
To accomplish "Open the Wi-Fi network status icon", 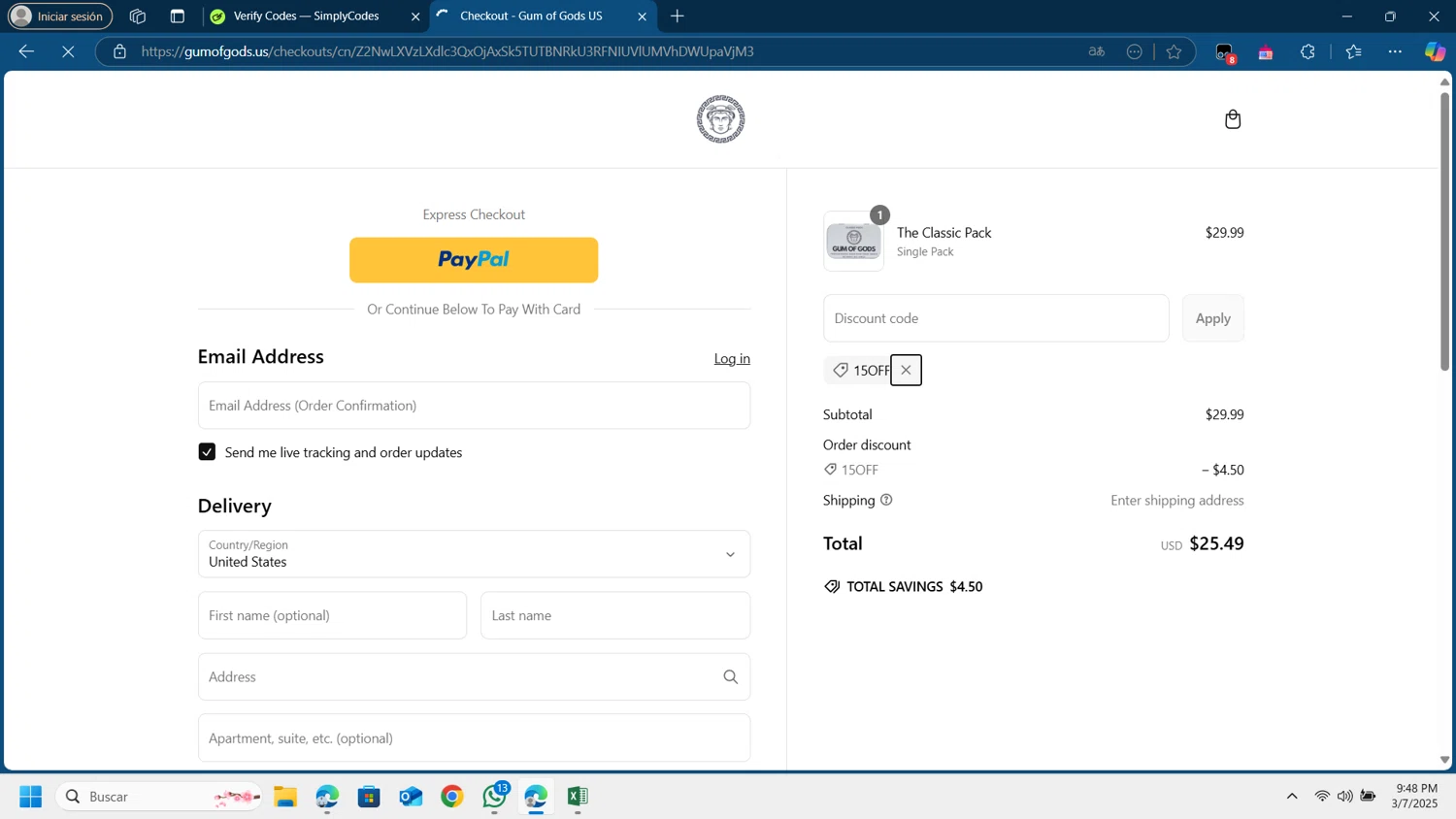I will click(1322, 797).
